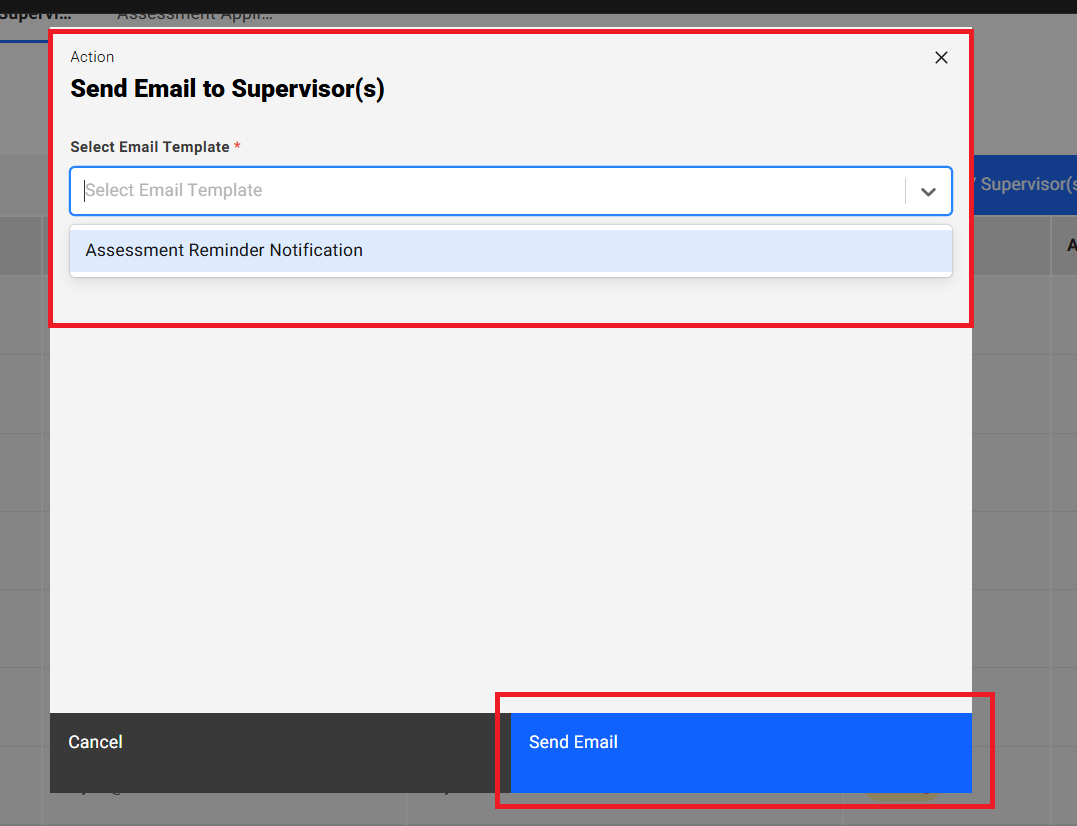Click the vertical divider beside the chevron

pos(905,191)
